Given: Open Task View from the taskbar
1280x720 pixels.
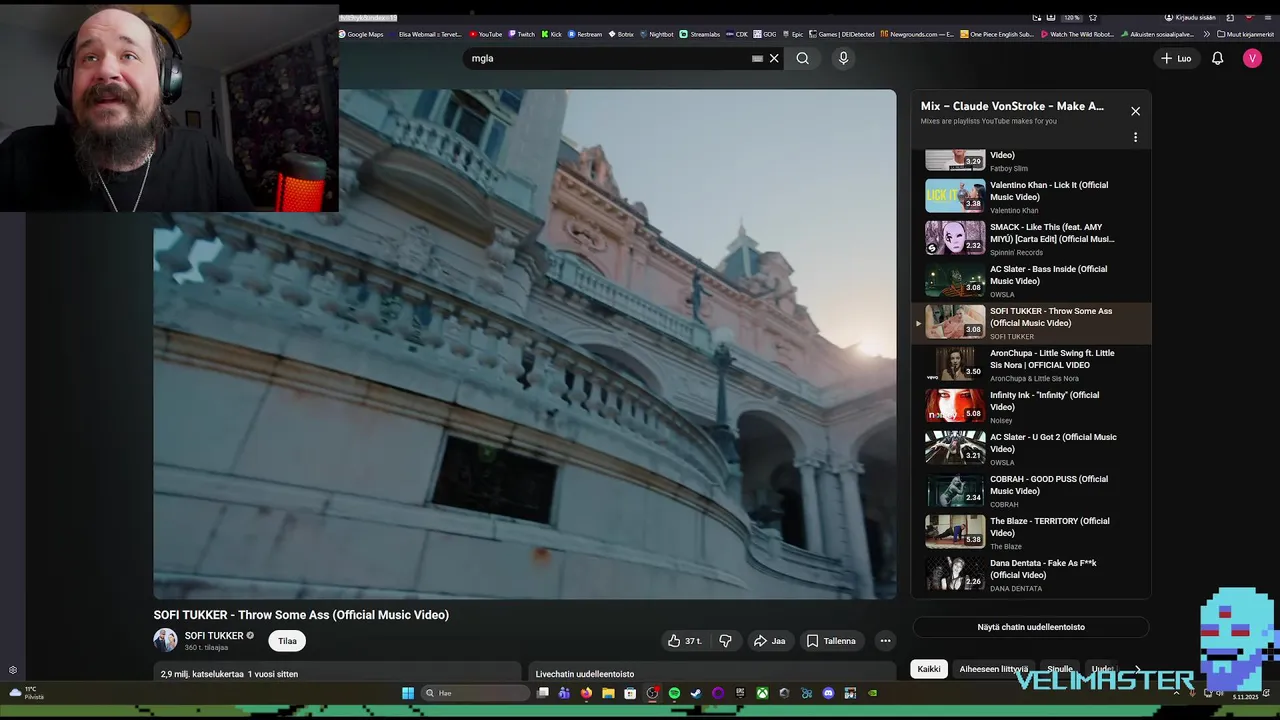Looking at the screenshot, I should (x=543, y=693).
